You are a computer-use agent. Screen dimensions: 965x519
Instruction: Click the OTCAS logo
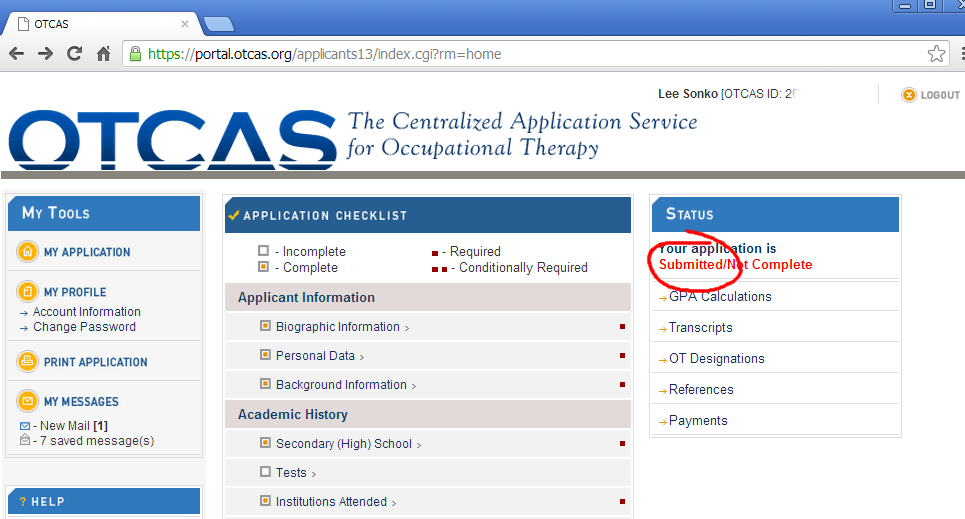point(172,140)
